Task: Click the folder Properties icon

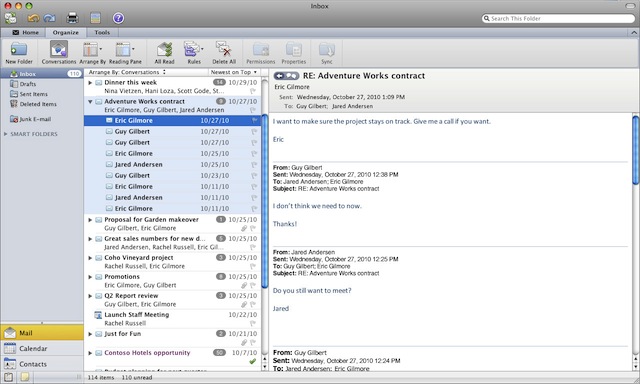Action: 293,53
